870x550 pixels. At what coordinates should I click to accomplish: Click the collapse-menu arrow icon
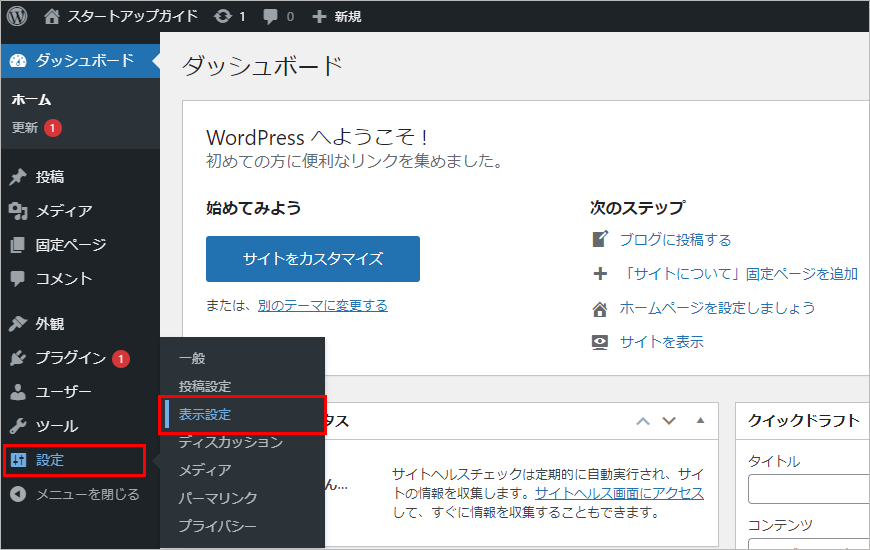(18, 494)
